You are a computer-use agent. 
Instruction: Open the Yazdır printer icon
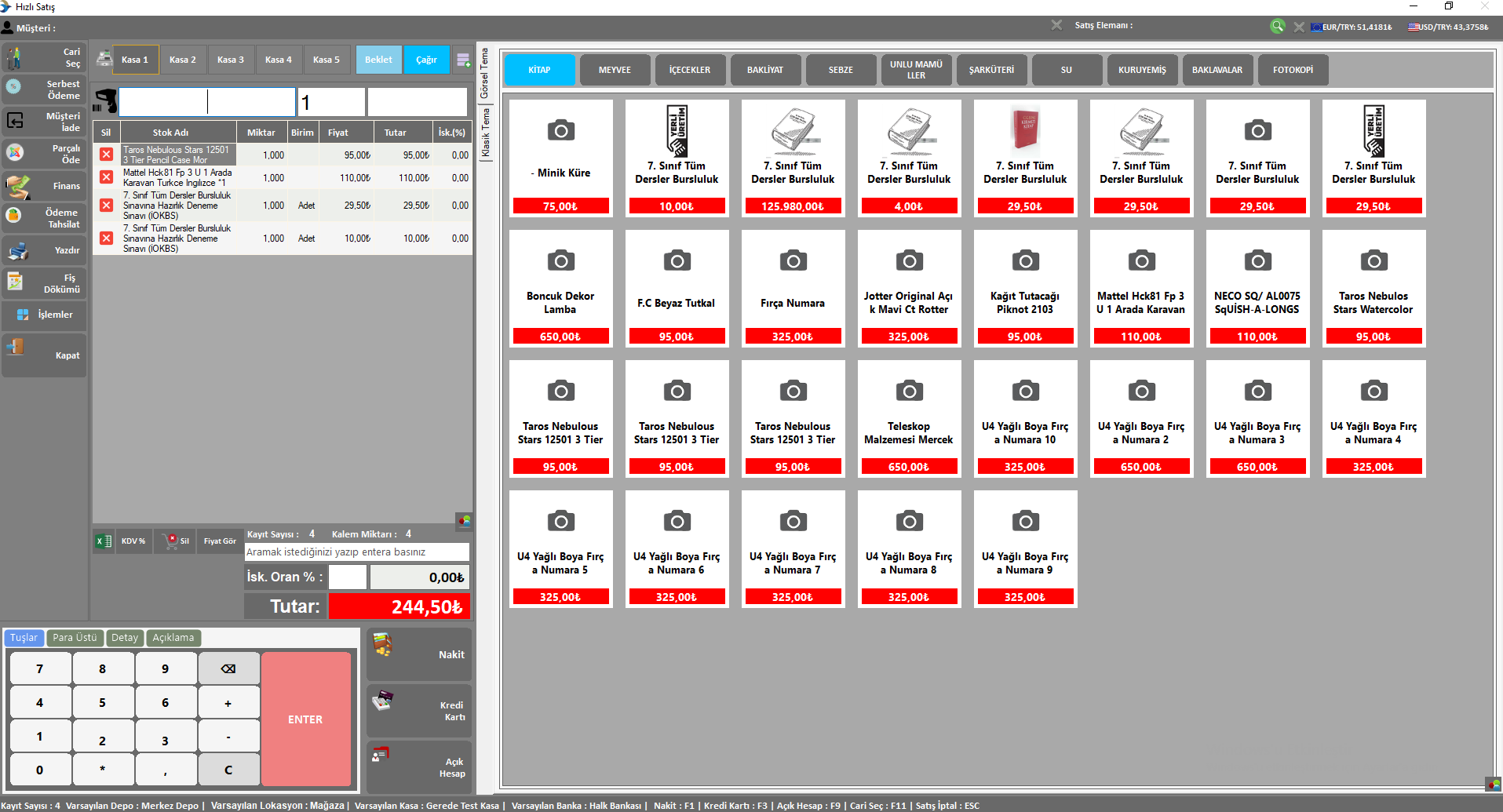(17, 251)
